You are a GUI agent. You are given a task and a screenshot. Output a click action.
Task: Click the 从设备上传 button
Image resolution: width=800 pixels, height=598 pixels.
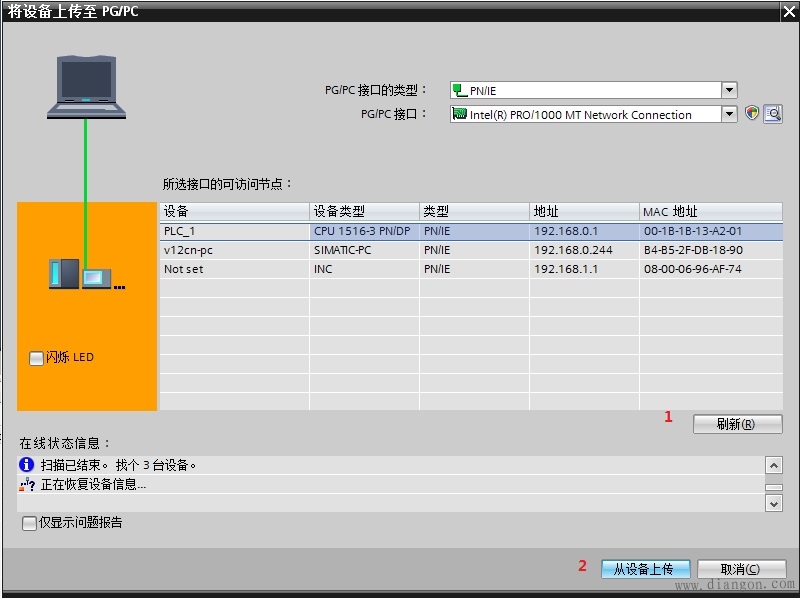[645, 569]
